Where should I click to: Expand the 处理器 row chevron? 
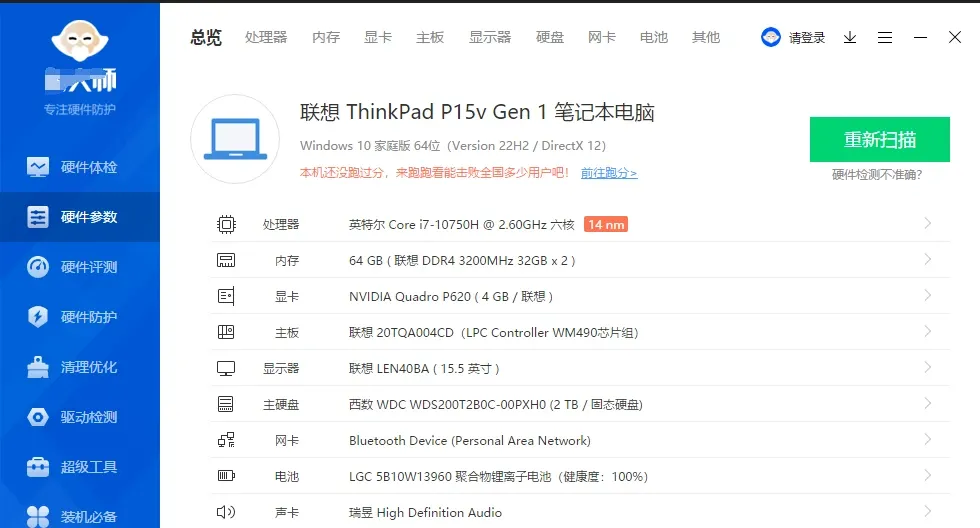coord(928,223)
